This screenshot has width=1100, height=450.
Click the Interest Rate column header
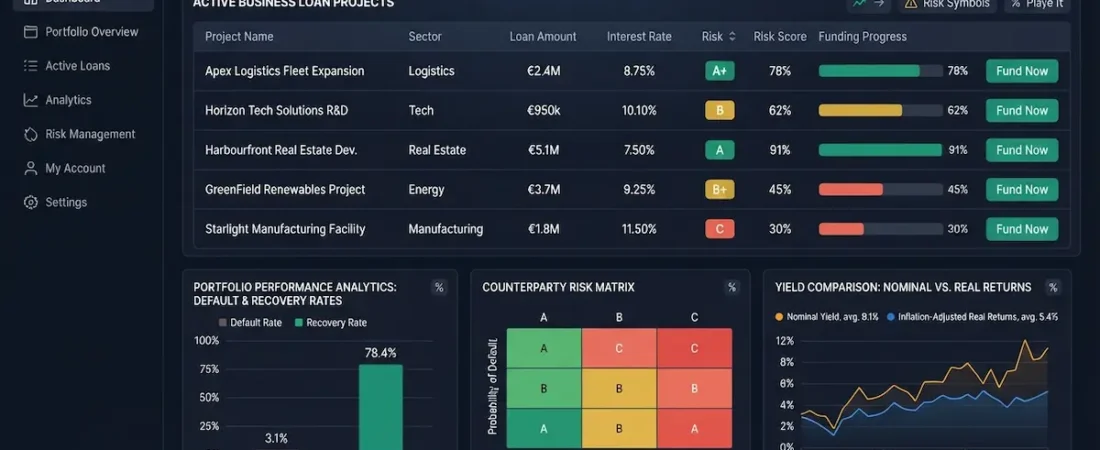639,37
